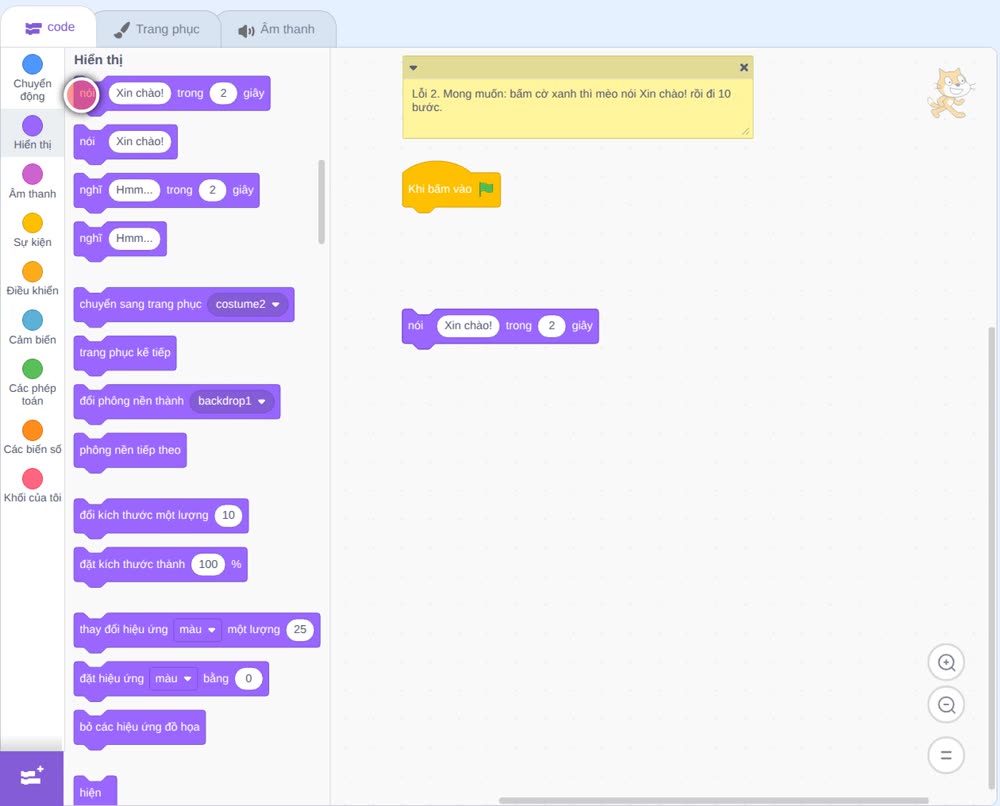Click the 10 field in đổi kích thước block
The height and width of the screenshot is (806, 1000).
pyautogui.click(x=228, y=515)
